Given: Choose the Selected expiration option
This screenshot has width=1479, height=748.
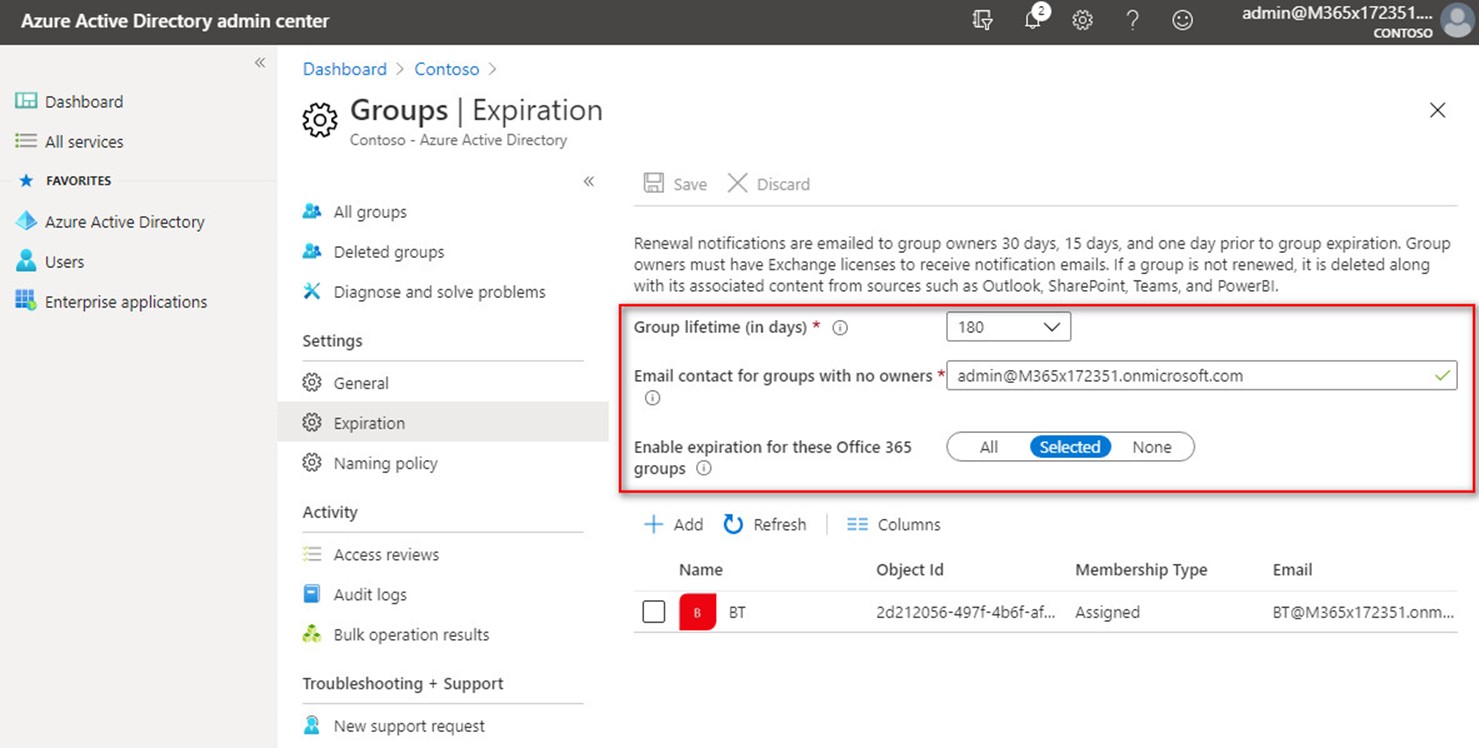Looking at the screenshot, I should [x=1070, y=447].
